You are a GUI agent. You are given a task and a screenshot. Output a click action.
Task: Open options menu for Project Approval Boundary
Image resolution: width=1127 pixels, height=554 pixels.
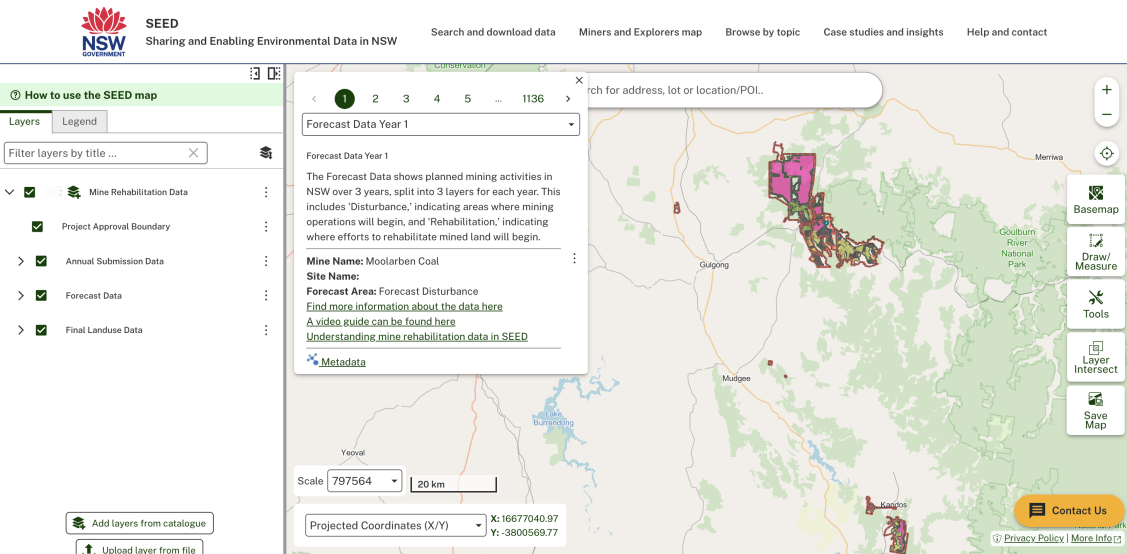[x=266, y=226]
